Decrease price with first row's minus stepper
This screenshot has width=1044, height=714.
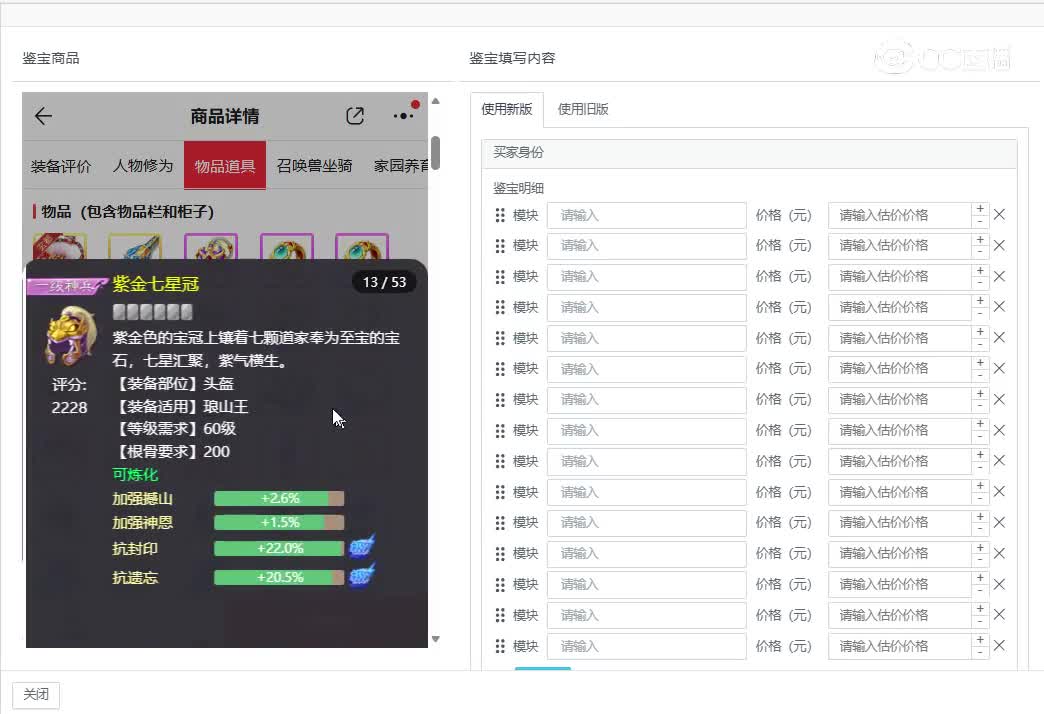point(980,222)
